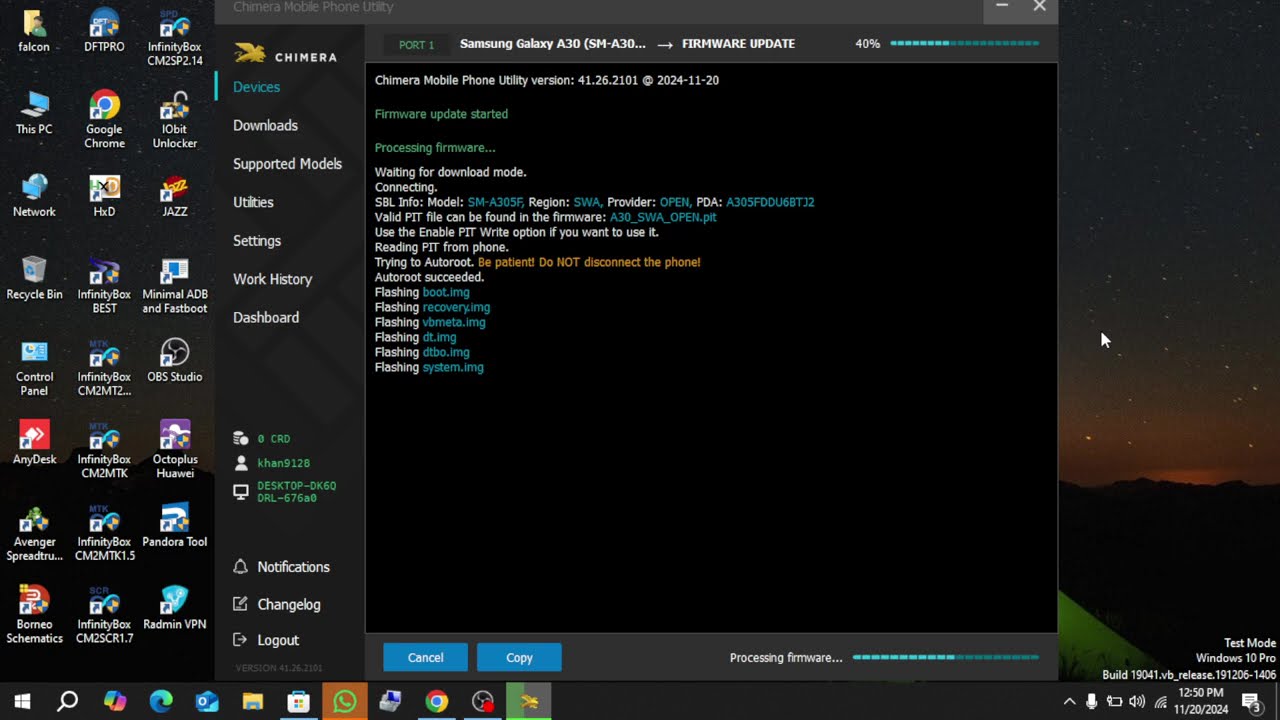Select Google Chrome desktop shortcut

(104, 120)
